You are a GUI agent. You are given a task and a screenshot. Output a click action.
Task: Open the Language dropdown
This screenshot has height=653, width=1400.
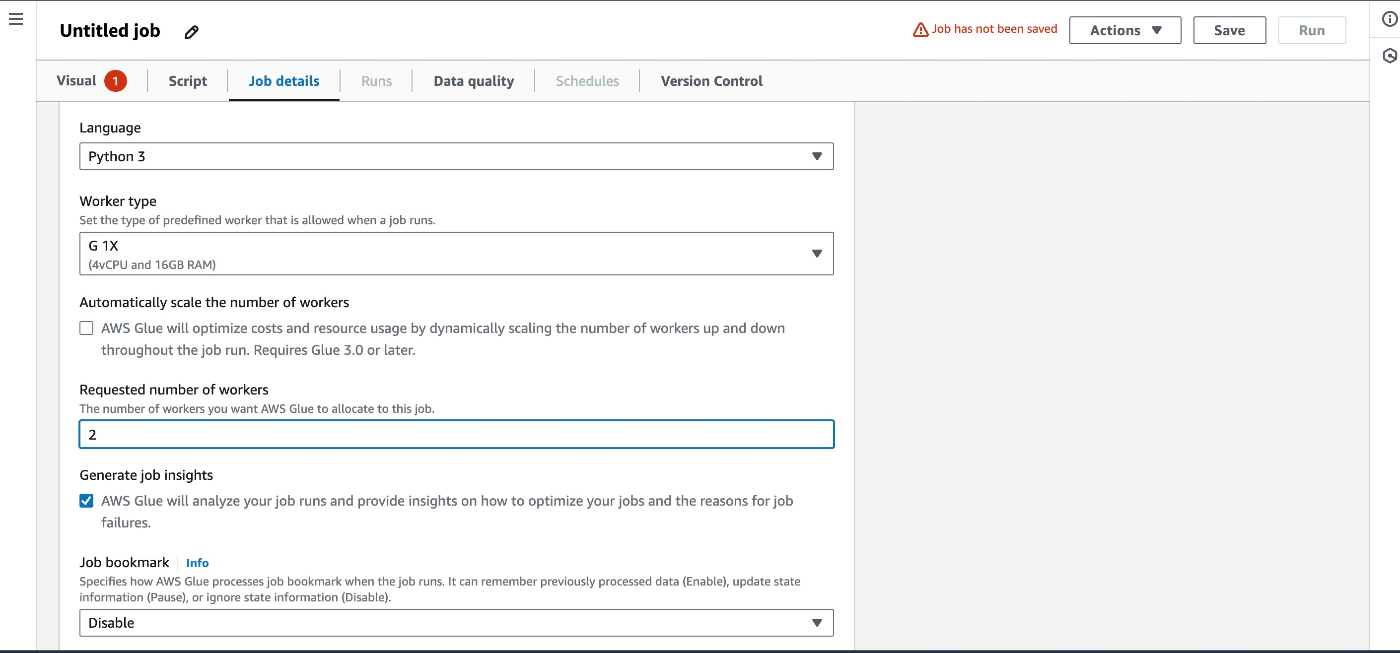tap(456, 156)
